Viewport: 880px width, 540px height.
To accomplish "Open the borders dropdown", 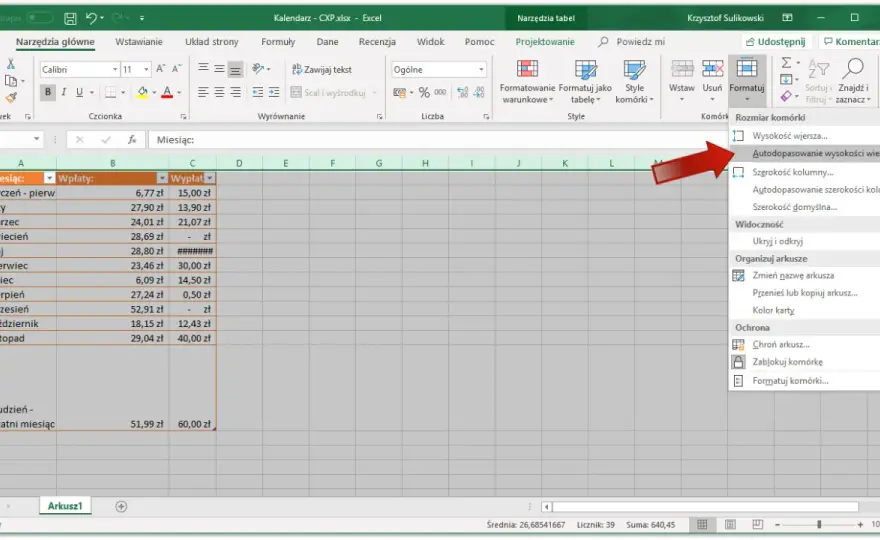I will click(123, 93).
